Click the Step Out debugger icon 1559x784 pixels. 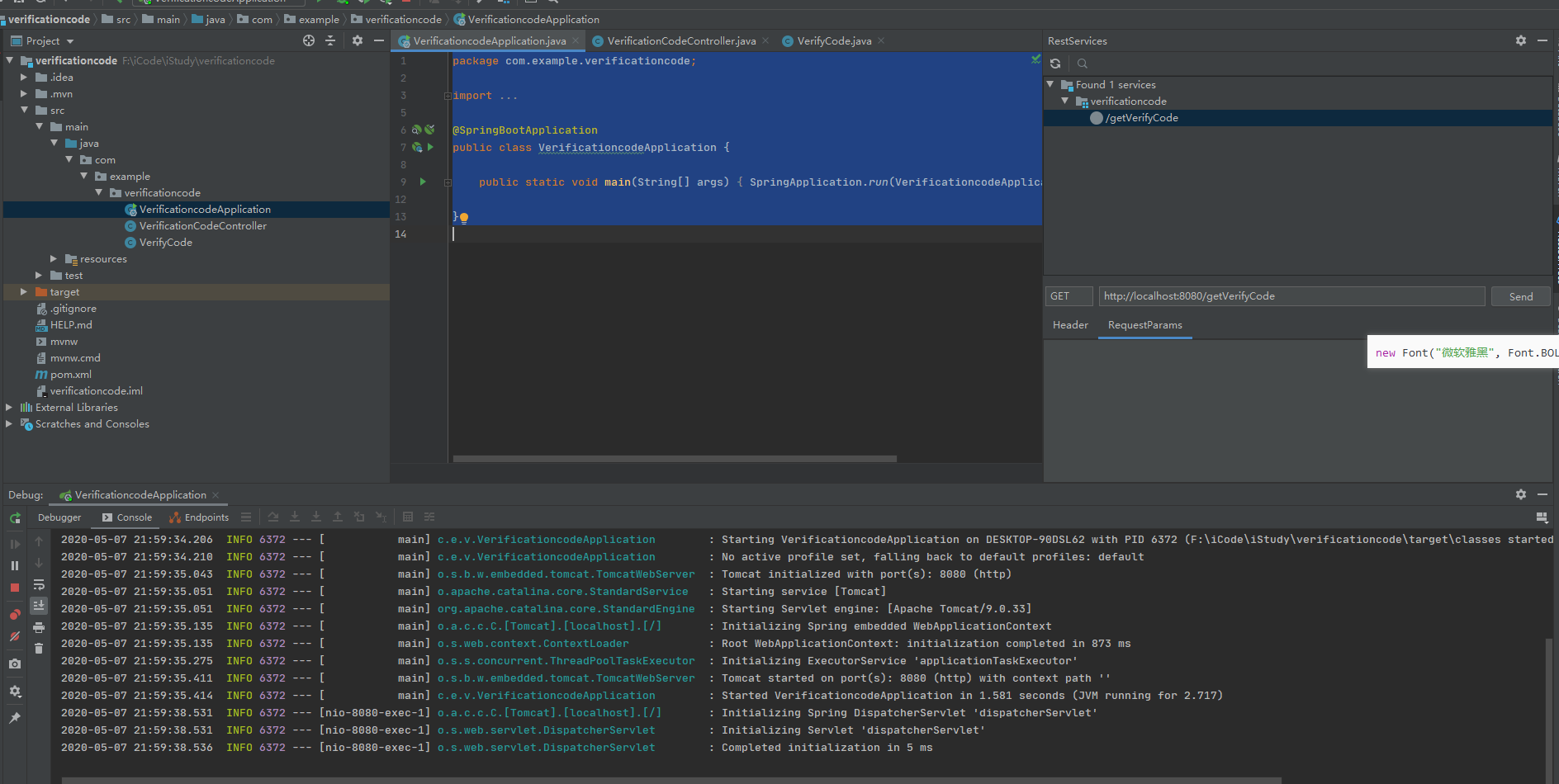click(338, 517)
